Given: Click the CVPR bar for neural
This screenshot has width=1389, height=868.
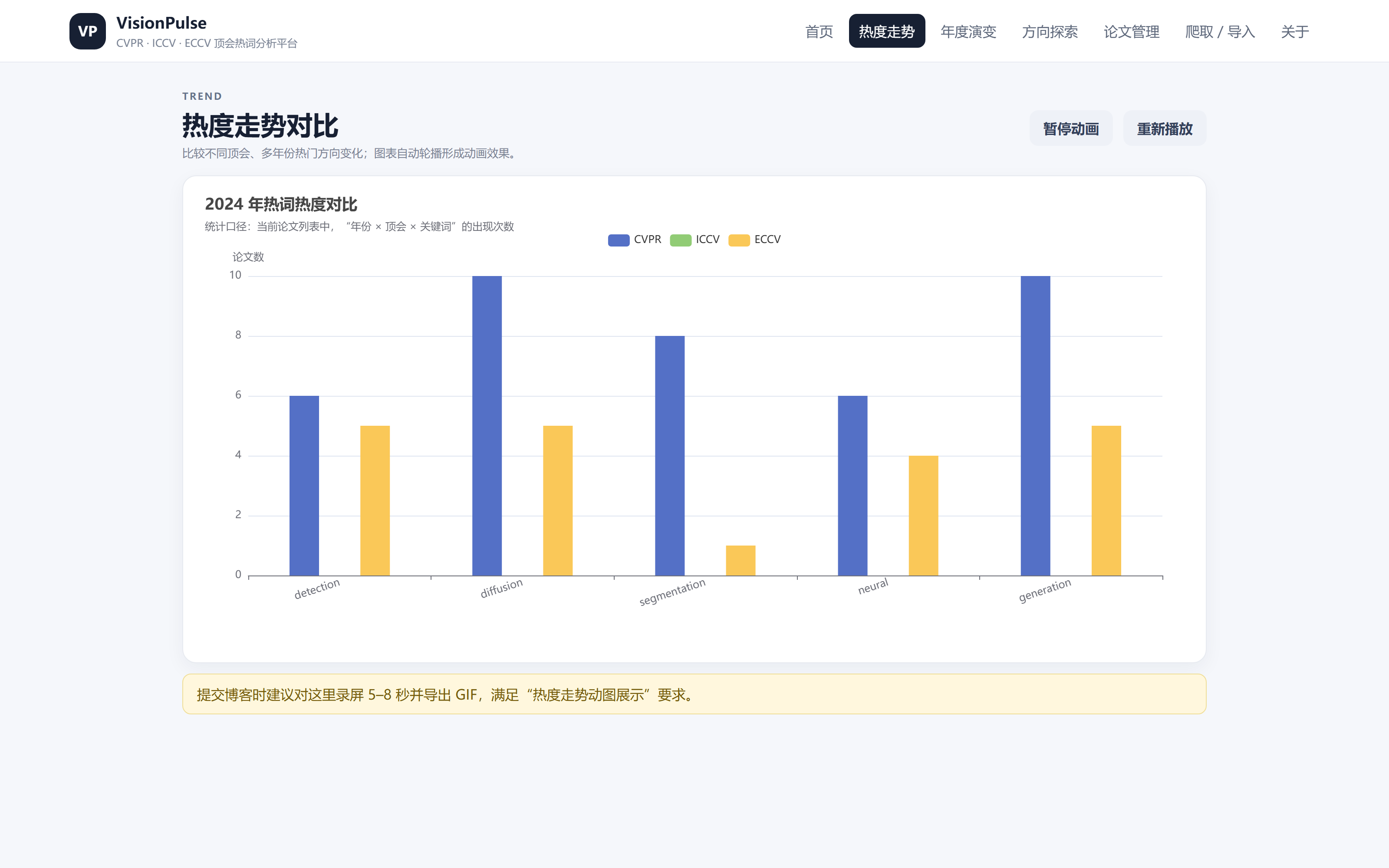Looking at the screenshot, I should [852, 486].
